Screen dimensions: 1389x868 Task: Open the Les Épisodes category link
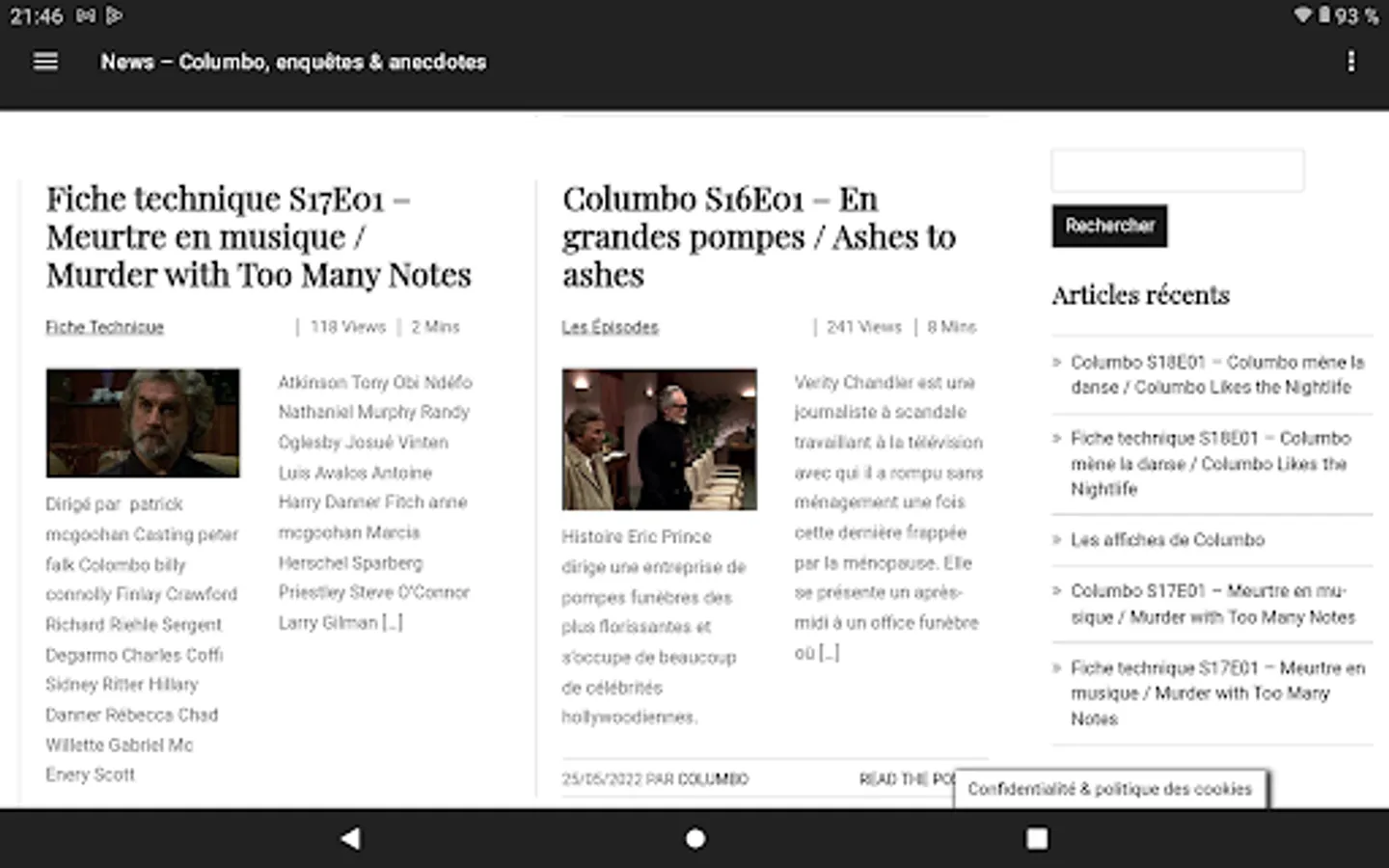(610, 327)
